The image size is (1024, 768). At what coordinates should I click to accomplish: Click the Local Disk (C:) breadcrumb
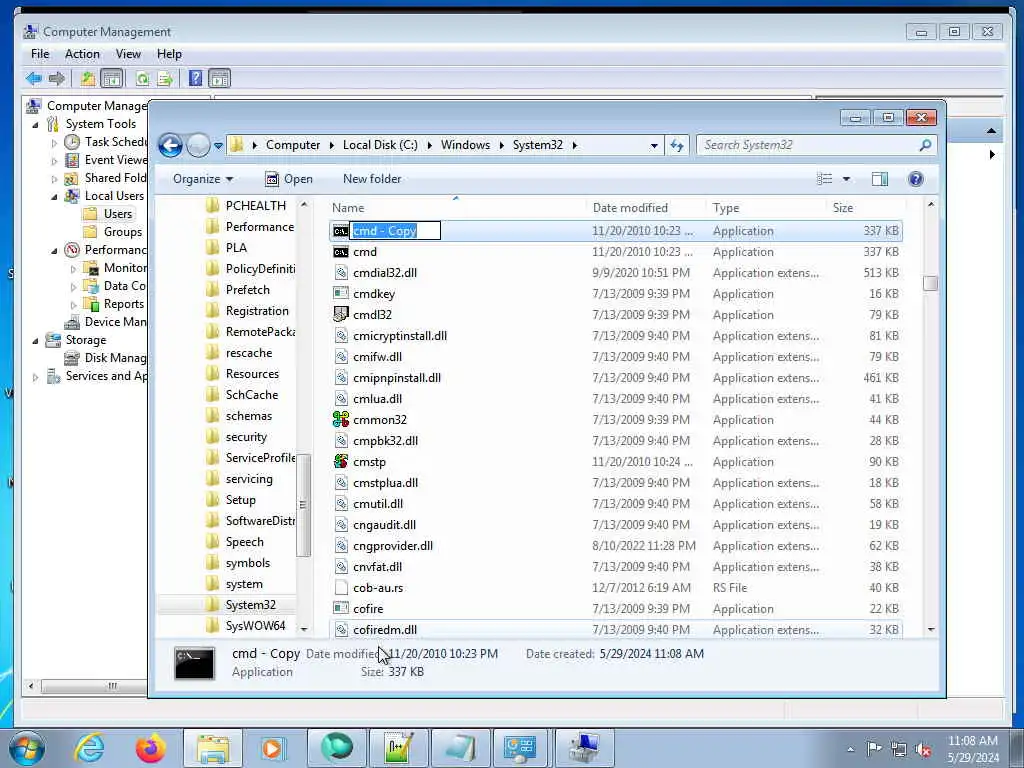click(x=380, y=145)
